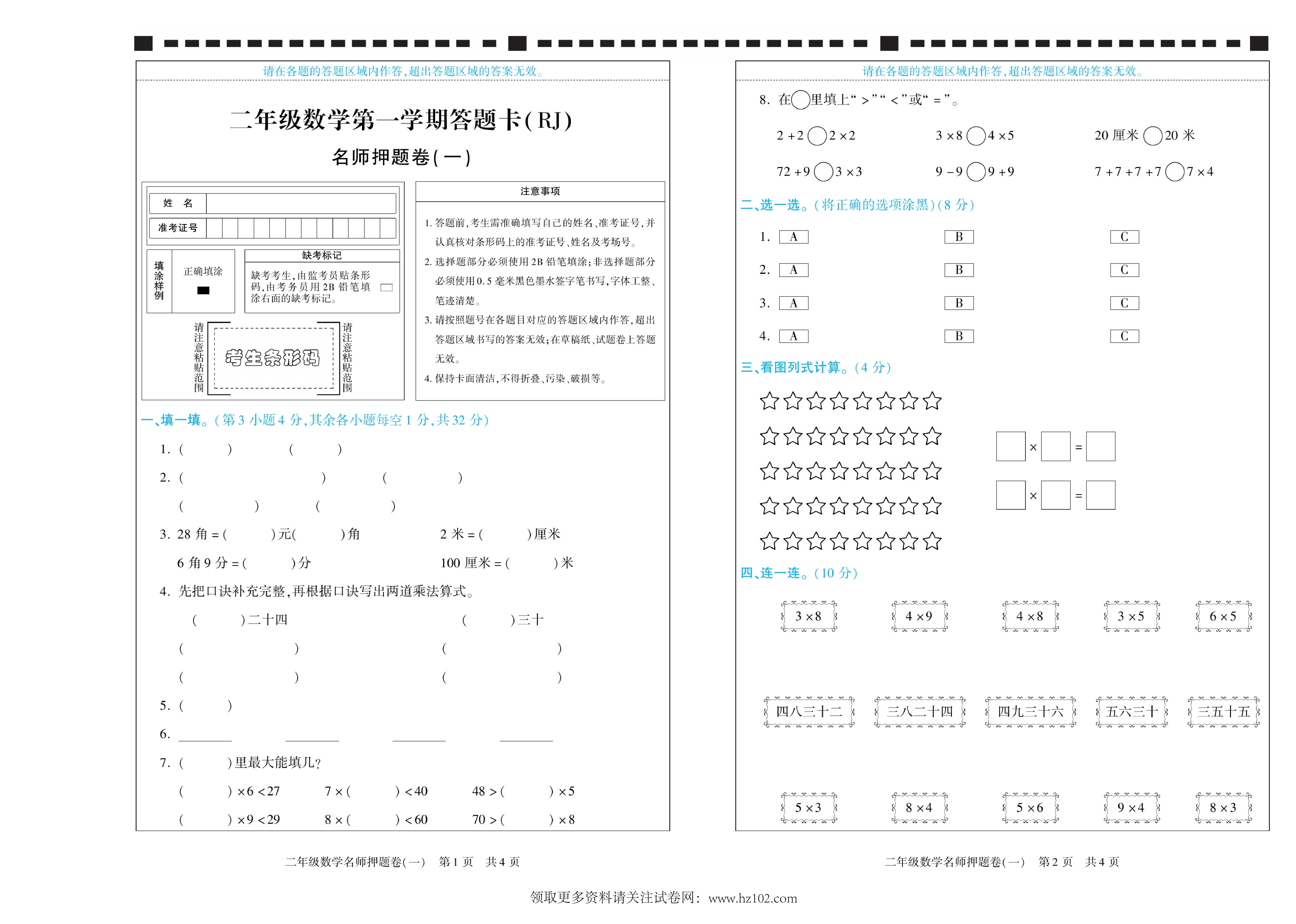Mark bubble A for choice question 3

[x=793, y=303]
